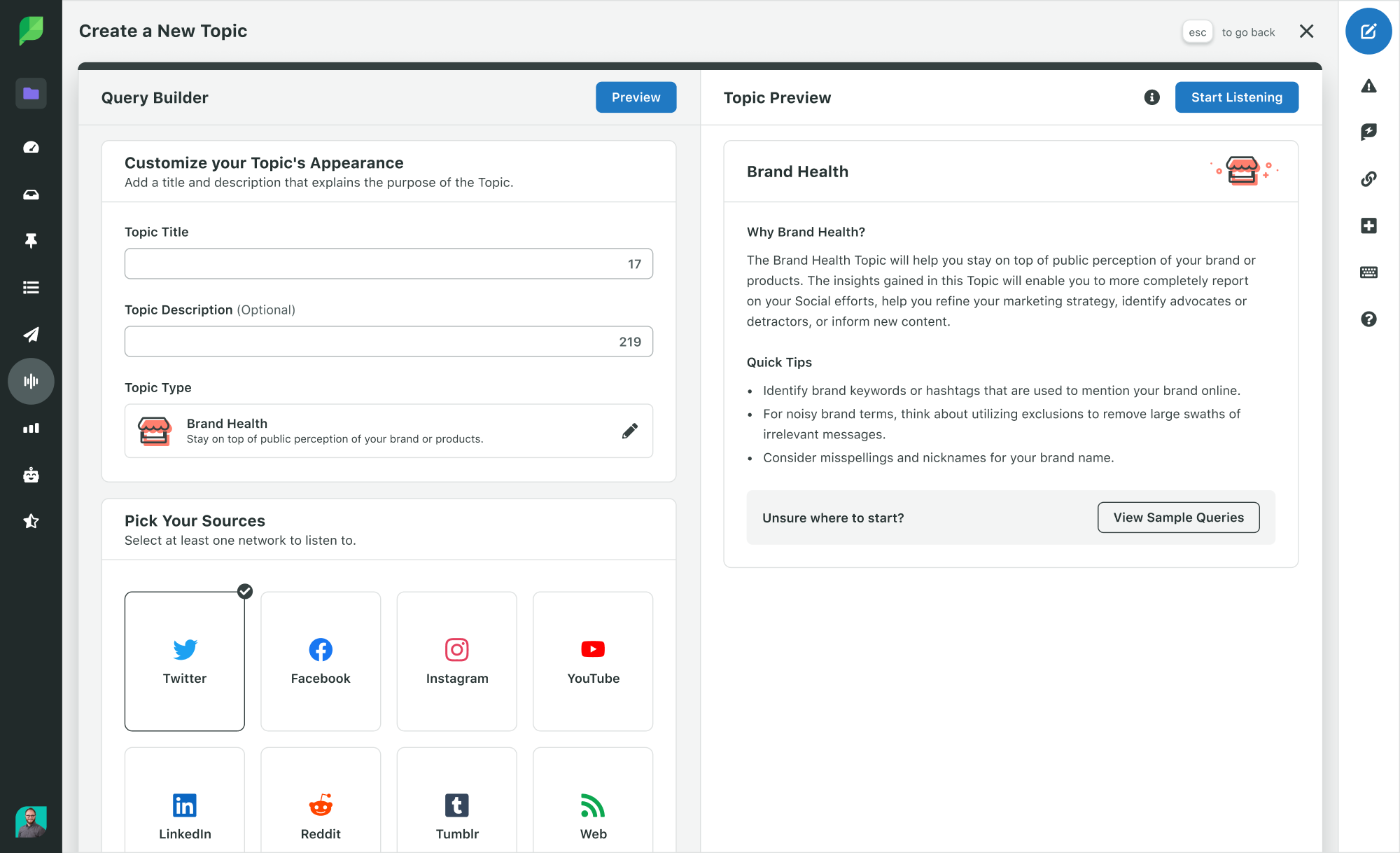The image size is (1400, 853).
Task: Open Publishing via the paper plane icon
Action: [31, 334]
